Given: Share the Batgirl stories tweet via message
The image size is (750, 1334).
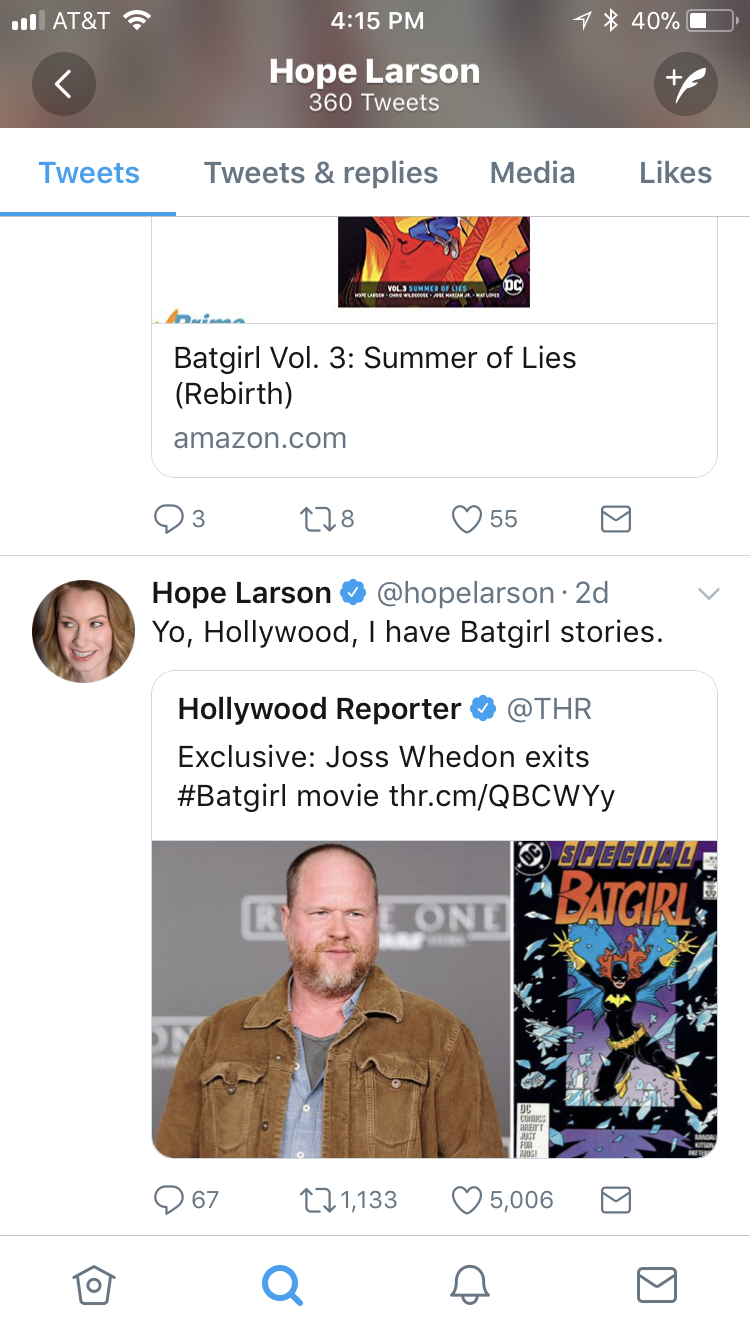Looking at the screenshot, I should point(616,1199).
